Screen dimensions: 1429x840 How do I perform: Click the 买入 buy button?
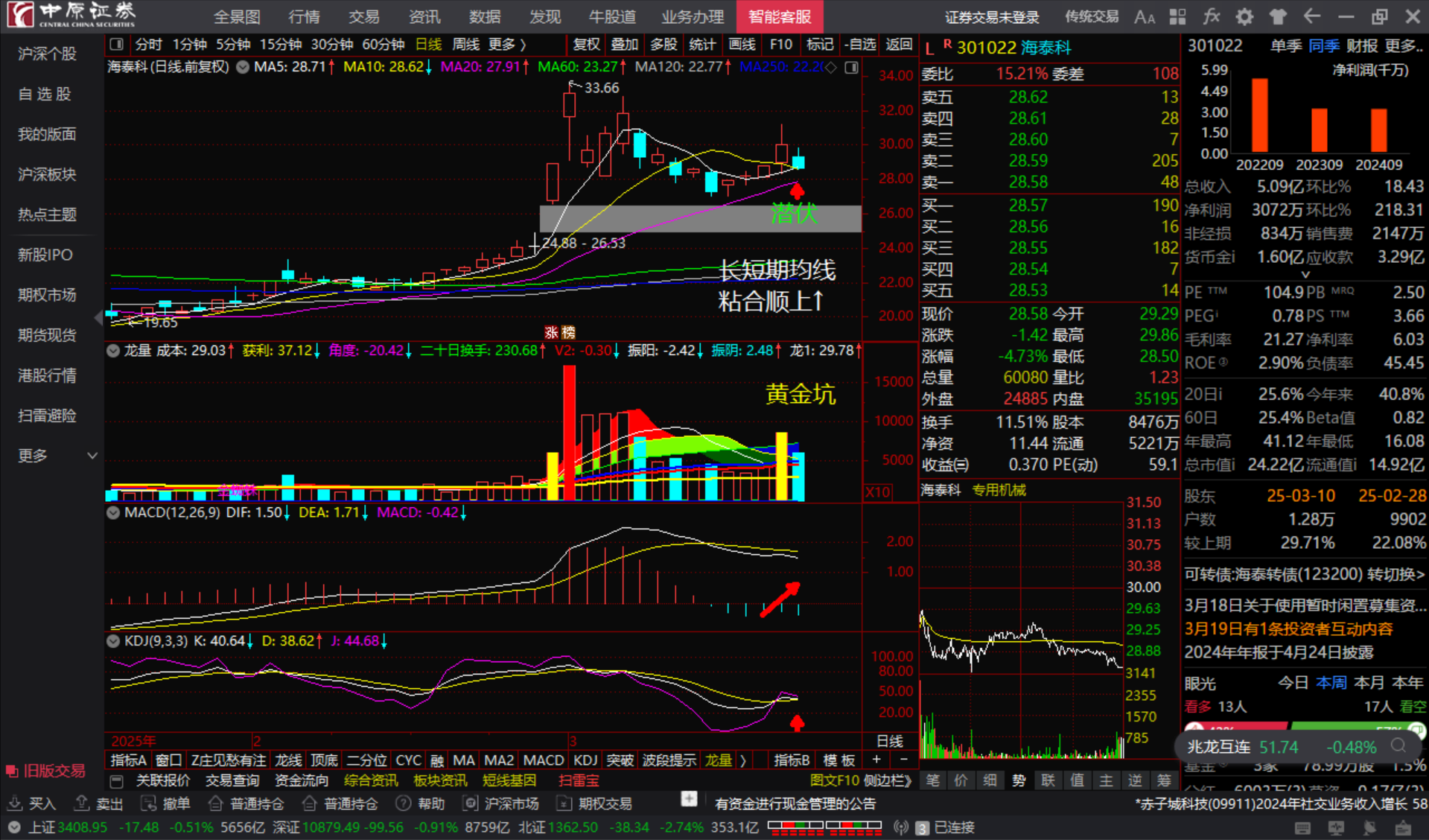click(x=32, y=804)
